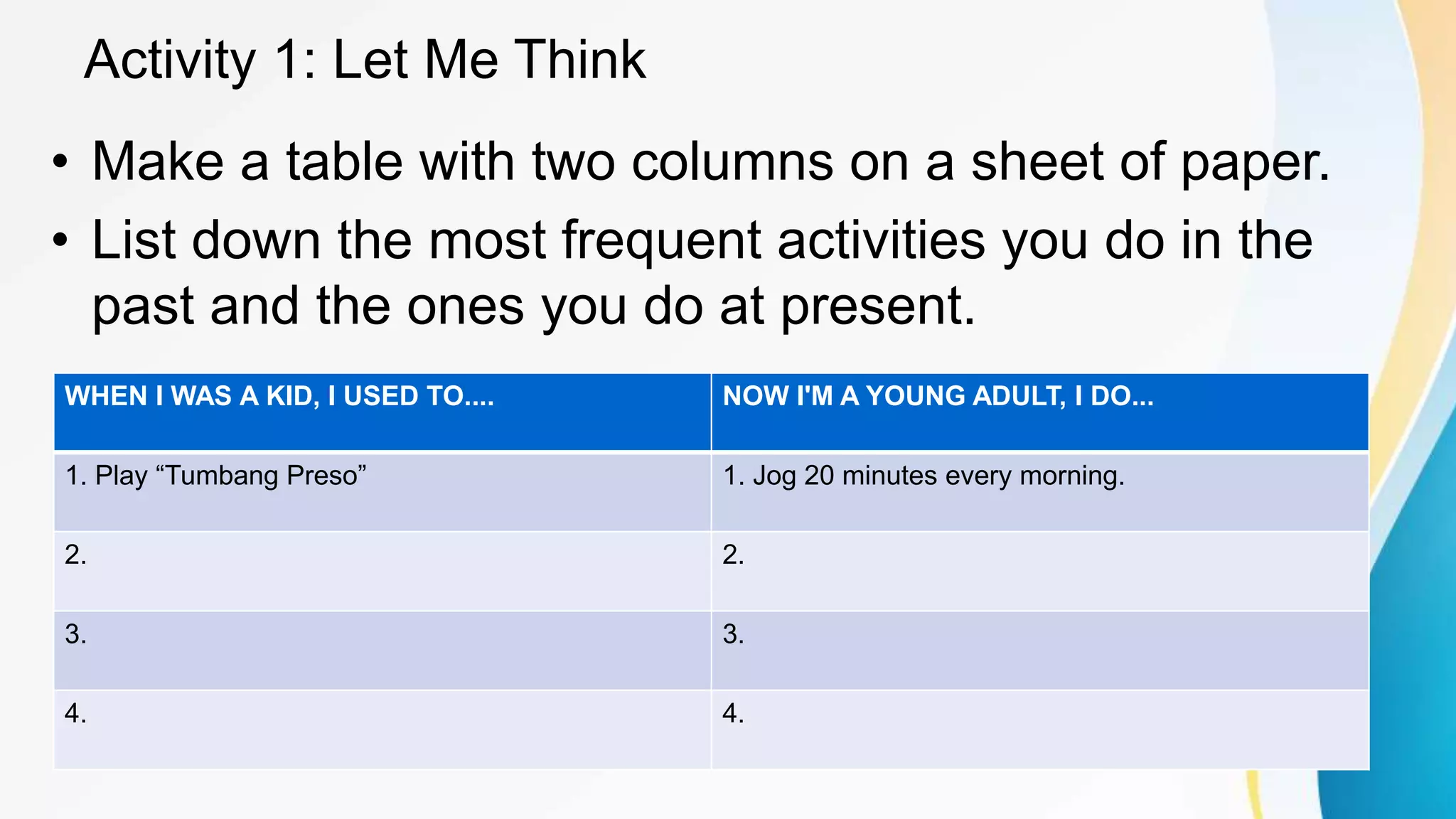Image resolution: width=1456 pixels, height=819 pixels.
Task: Click row 3 cell in the young adult column
Action: (x=1039, y=650)
